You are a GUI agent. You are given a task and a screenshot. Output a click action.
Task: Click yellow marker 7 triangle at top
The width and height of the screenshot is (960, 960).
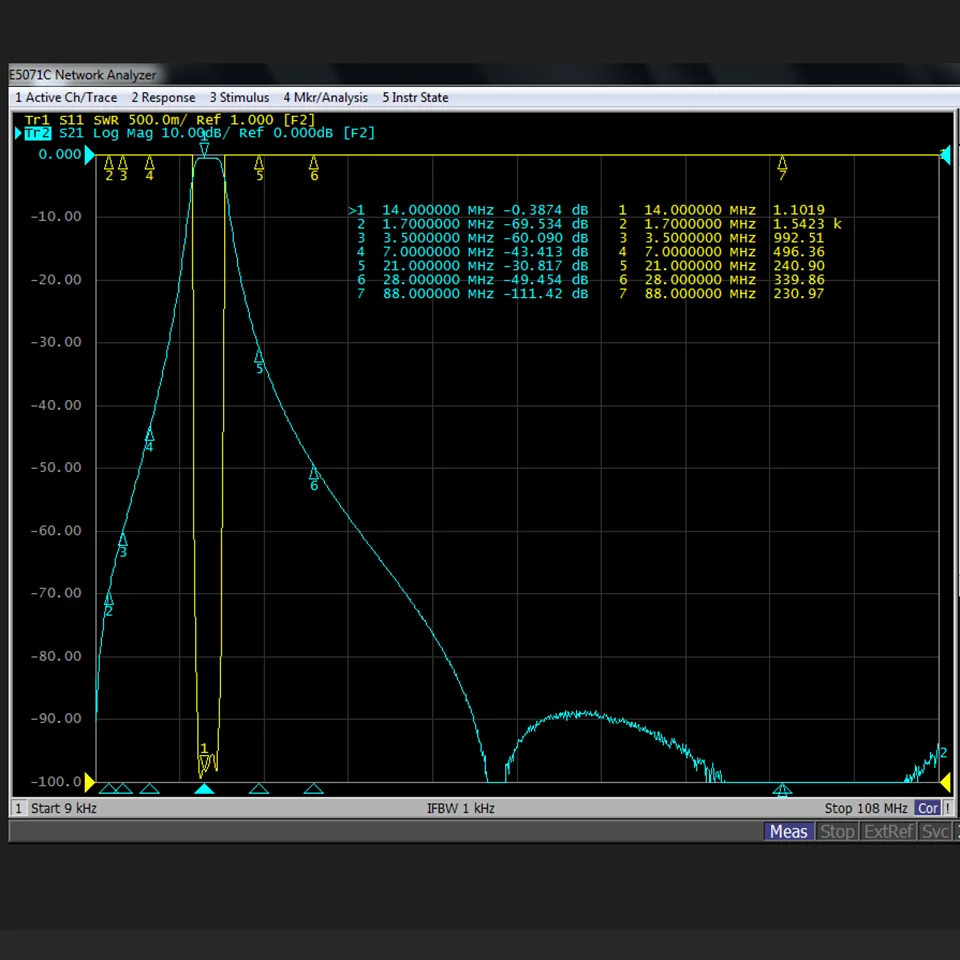[x=782, y=163]
